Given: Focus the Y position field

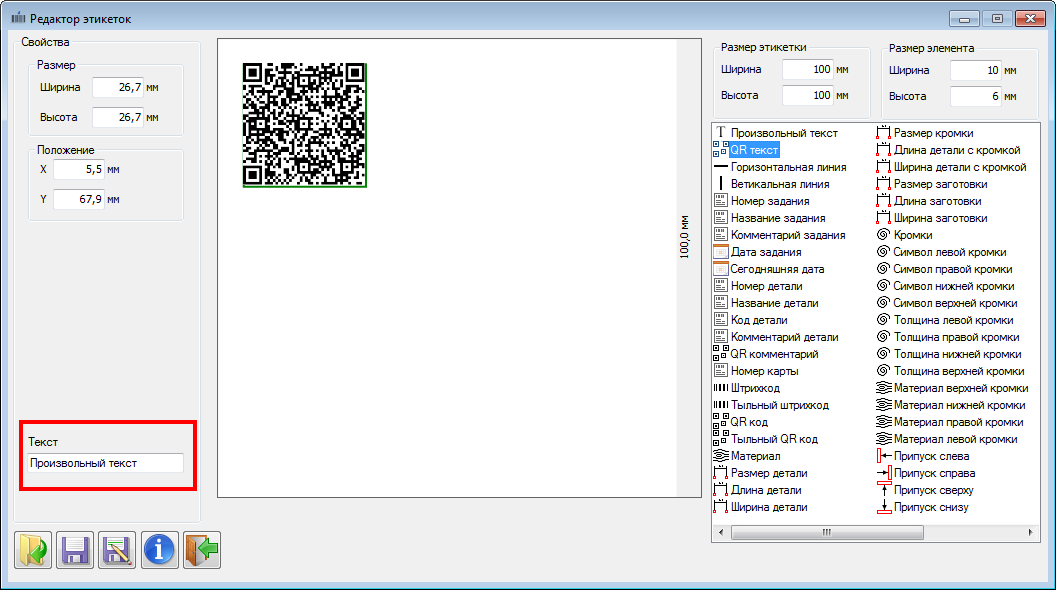Looking at the screenshot, I should coord(79,199).
